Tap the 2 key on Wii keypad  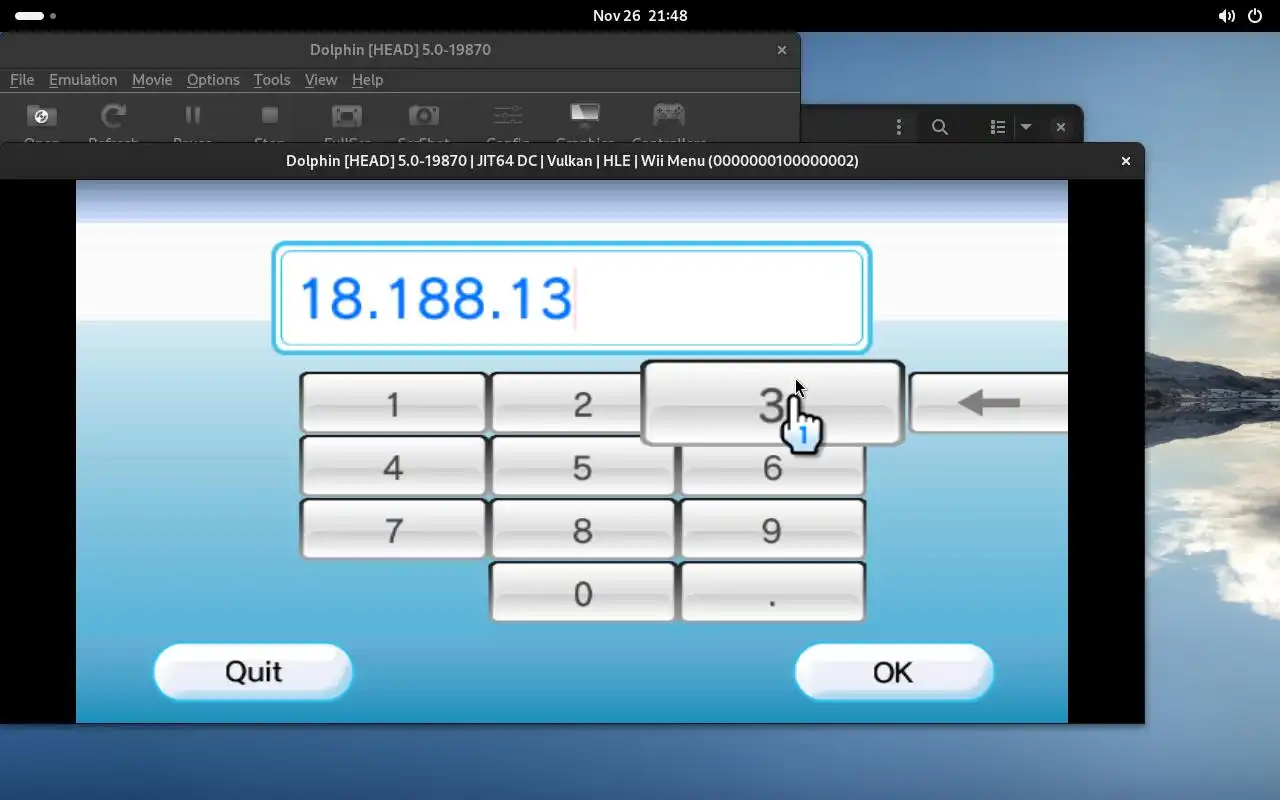tap(567, 404)
